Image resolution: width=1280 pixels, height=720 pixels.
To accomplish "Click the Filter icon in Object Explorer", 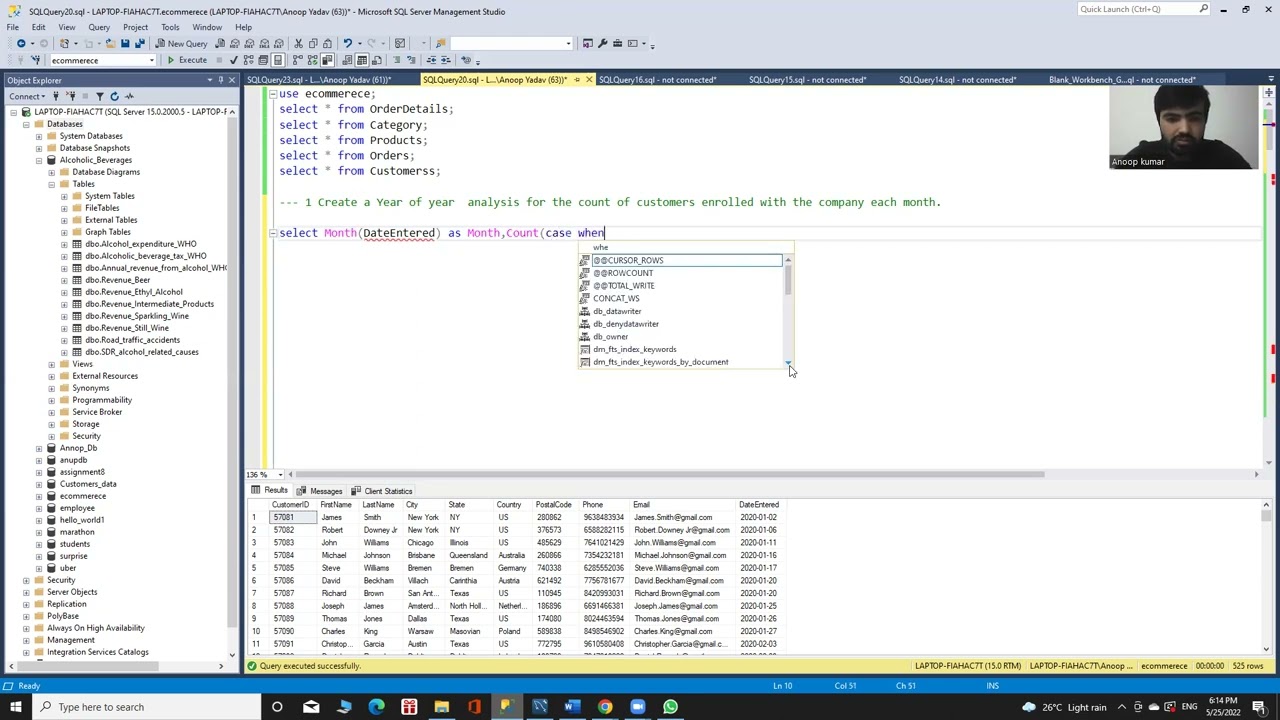I will (99, 96).
